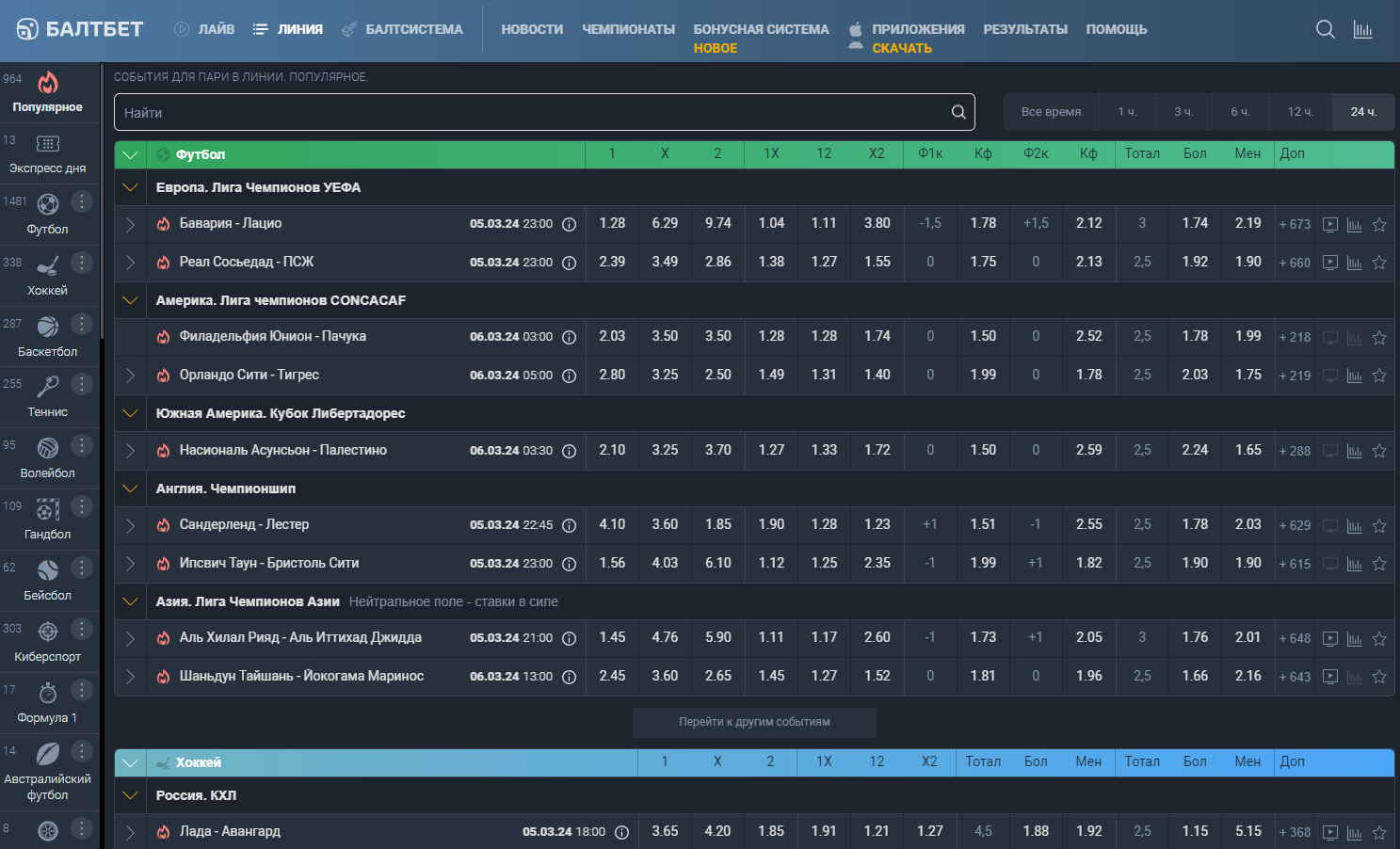The image size is (1400, 849).
Task: Collapse the Футбол section
Action: pos(130,154)
